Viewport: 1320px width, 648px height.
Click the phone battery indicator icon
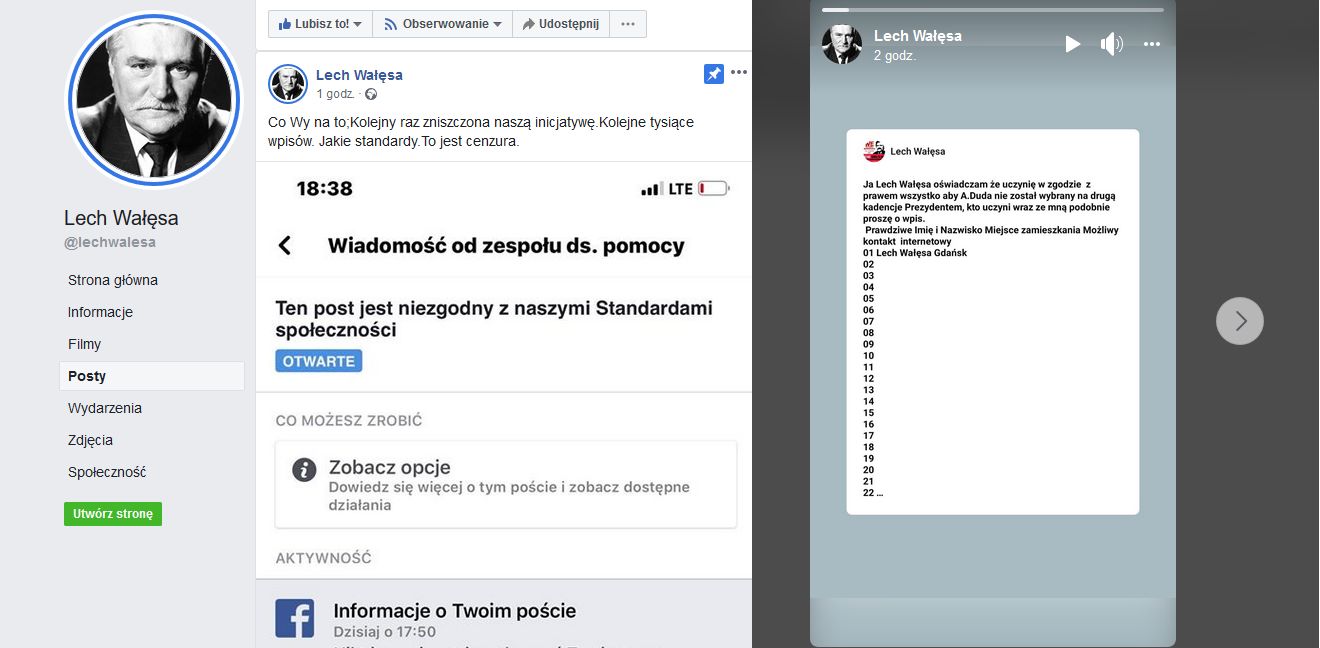click(714, 188)
